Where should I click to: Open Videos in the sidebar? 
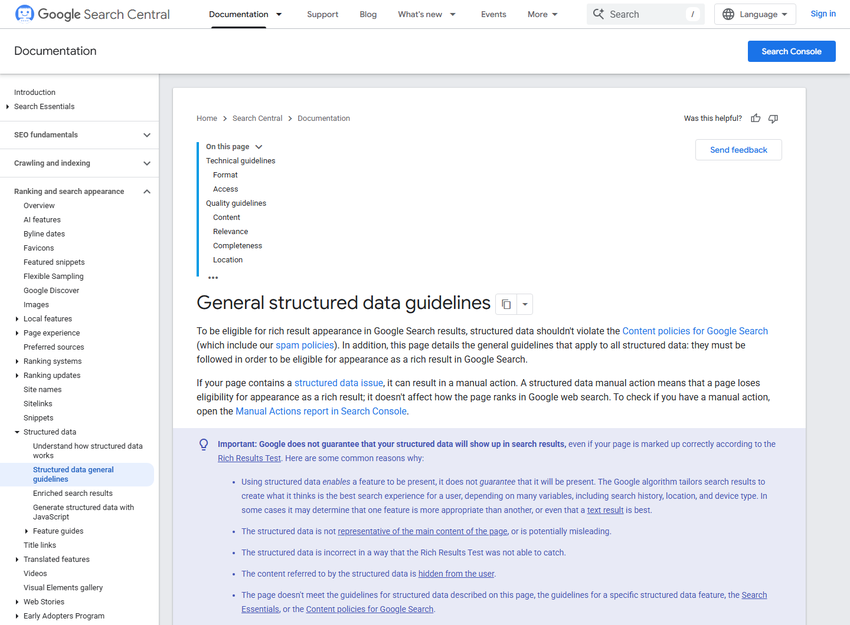[x=35, y=574]
